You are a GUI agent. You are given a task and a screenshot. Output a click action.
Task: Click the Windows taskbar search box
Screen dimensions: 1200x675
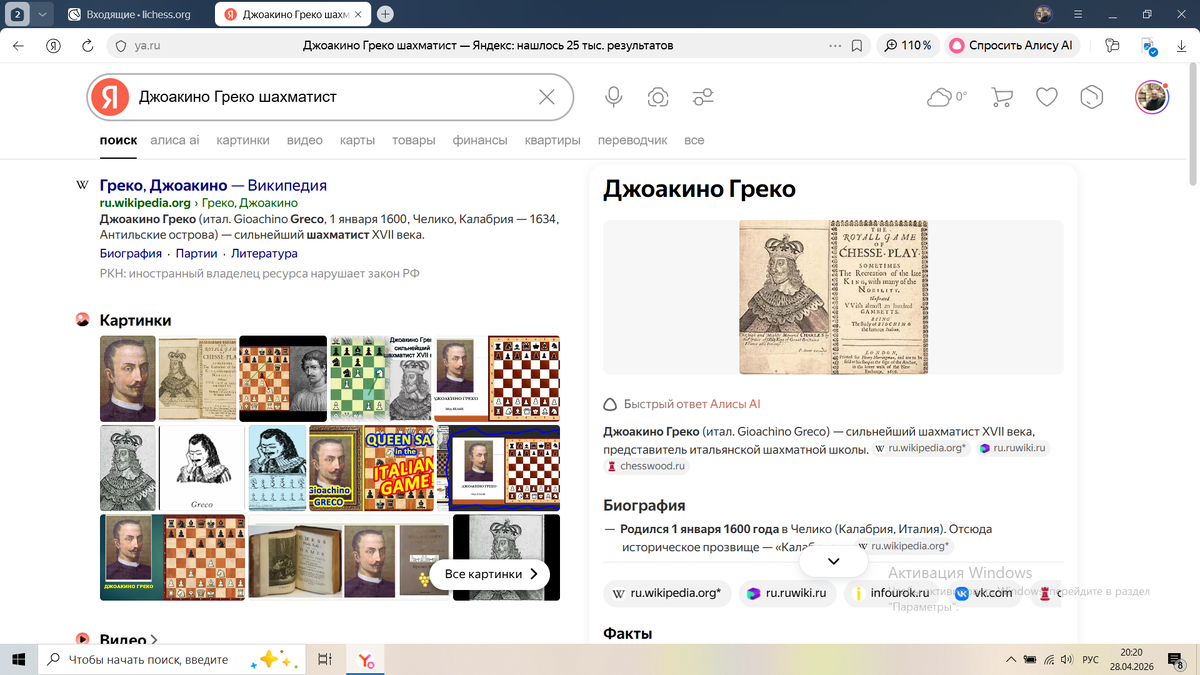pyautogui.click(x=171, y=660)
